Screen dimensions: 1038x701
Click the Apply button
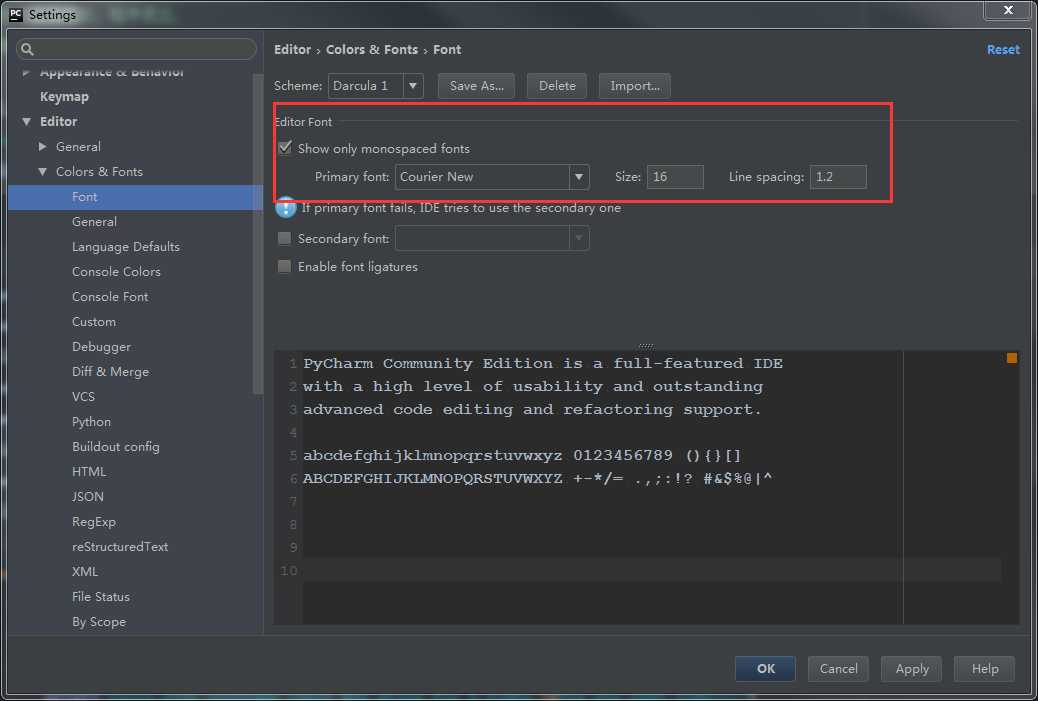point(912,669)
